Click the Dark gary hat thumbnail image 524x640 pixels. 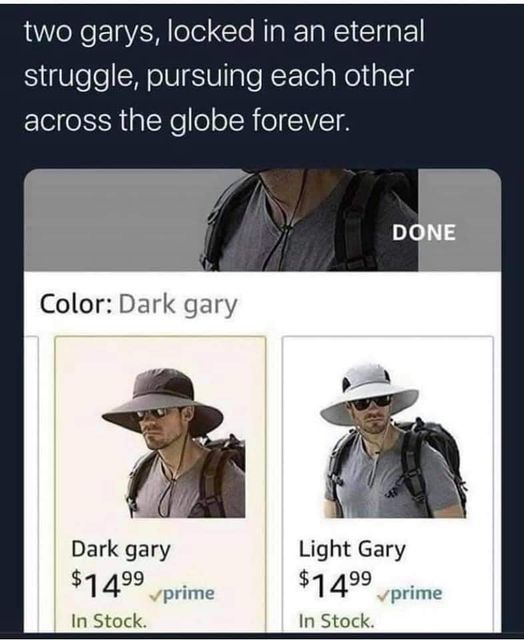[x=173, y=443]
